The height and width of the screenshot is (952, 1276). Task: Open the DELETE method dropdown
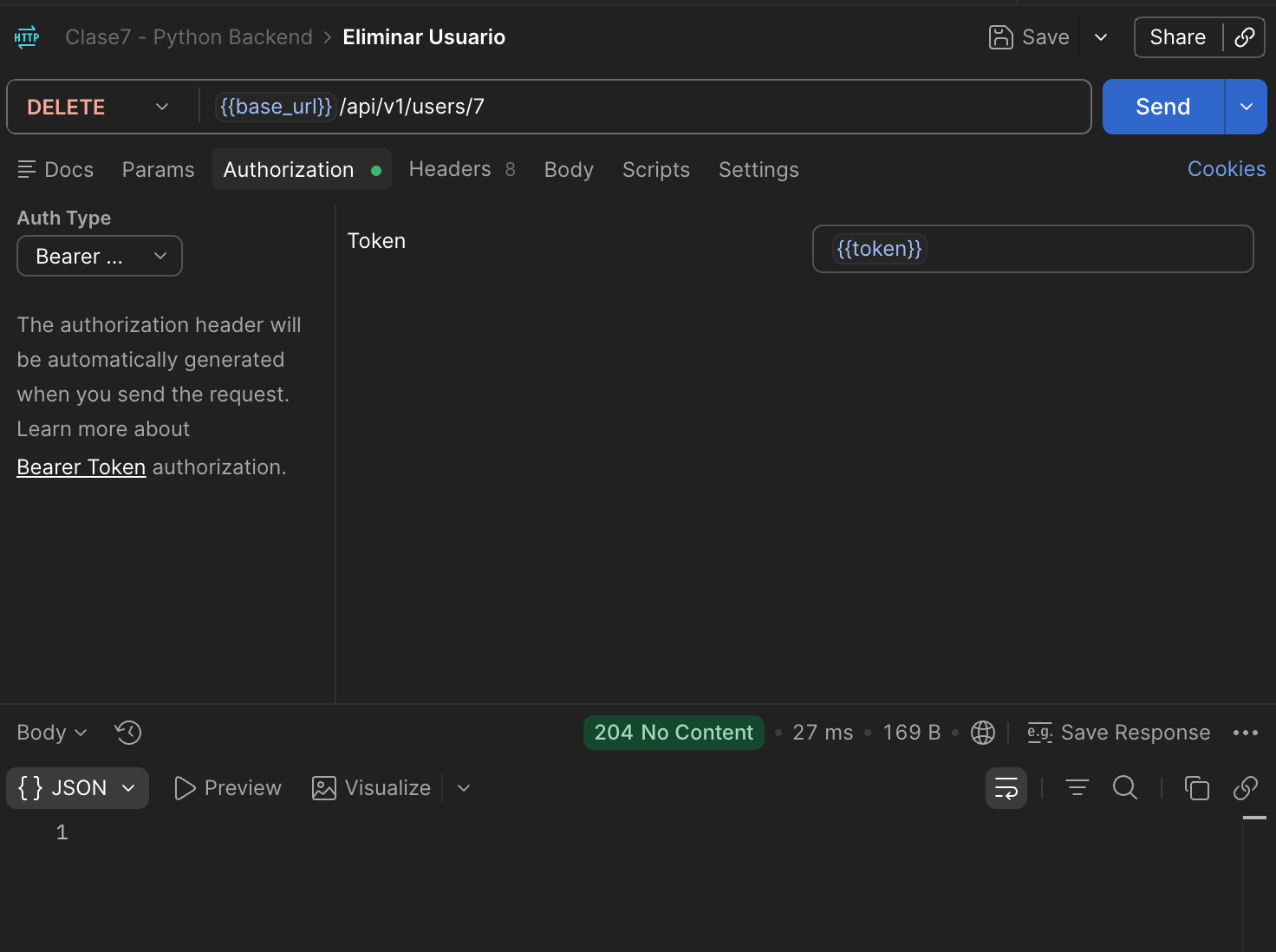tap(98, 107)
